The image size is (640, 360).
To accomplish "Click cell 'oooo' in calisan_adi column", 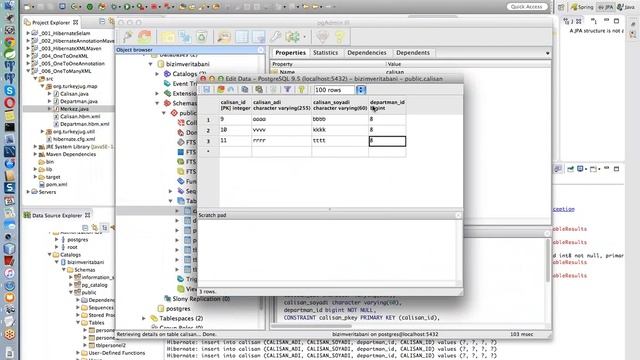I will point(281,119).
